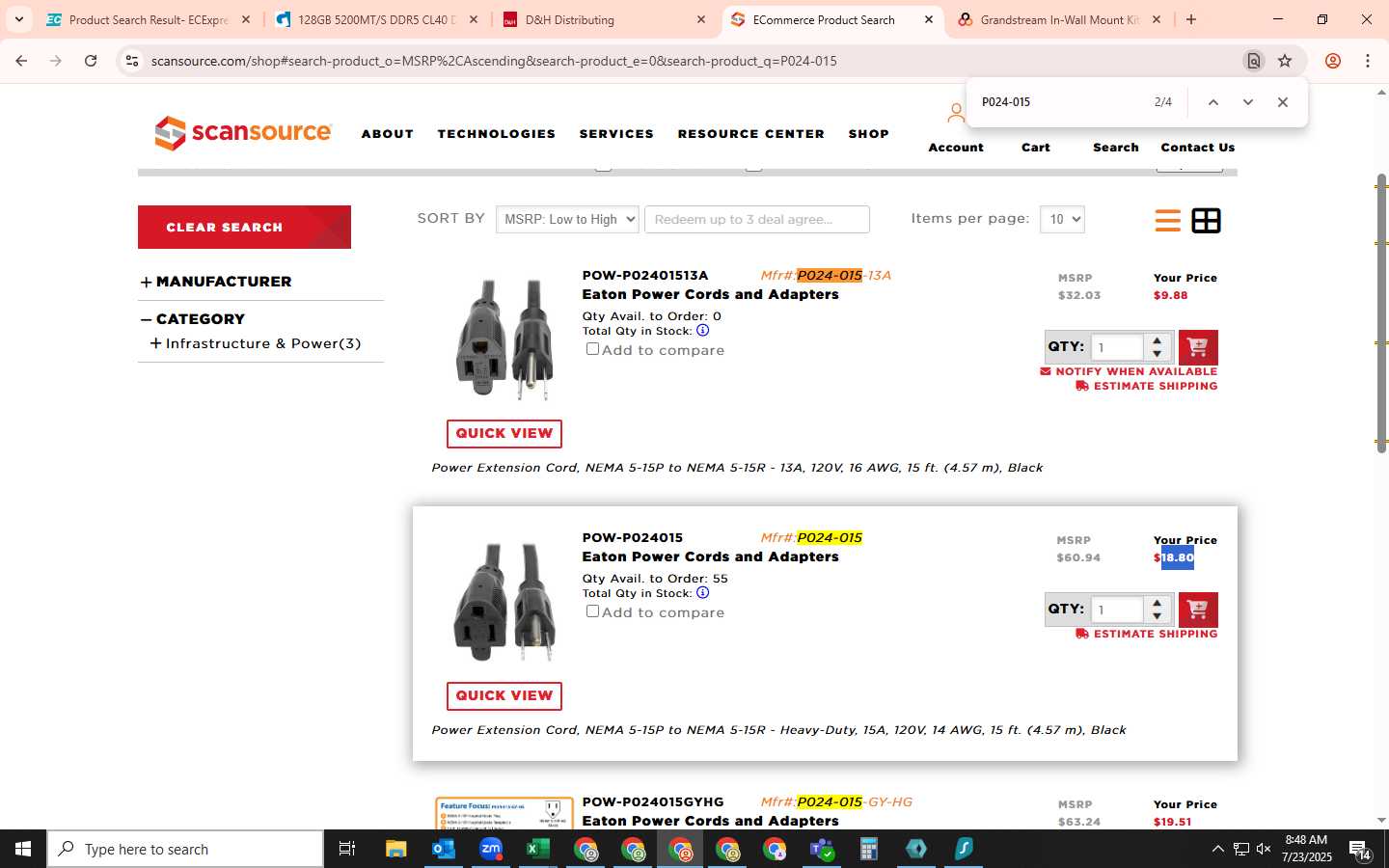1389x868 pixels.
Task: Open new browser tab
Action: 1191,19
